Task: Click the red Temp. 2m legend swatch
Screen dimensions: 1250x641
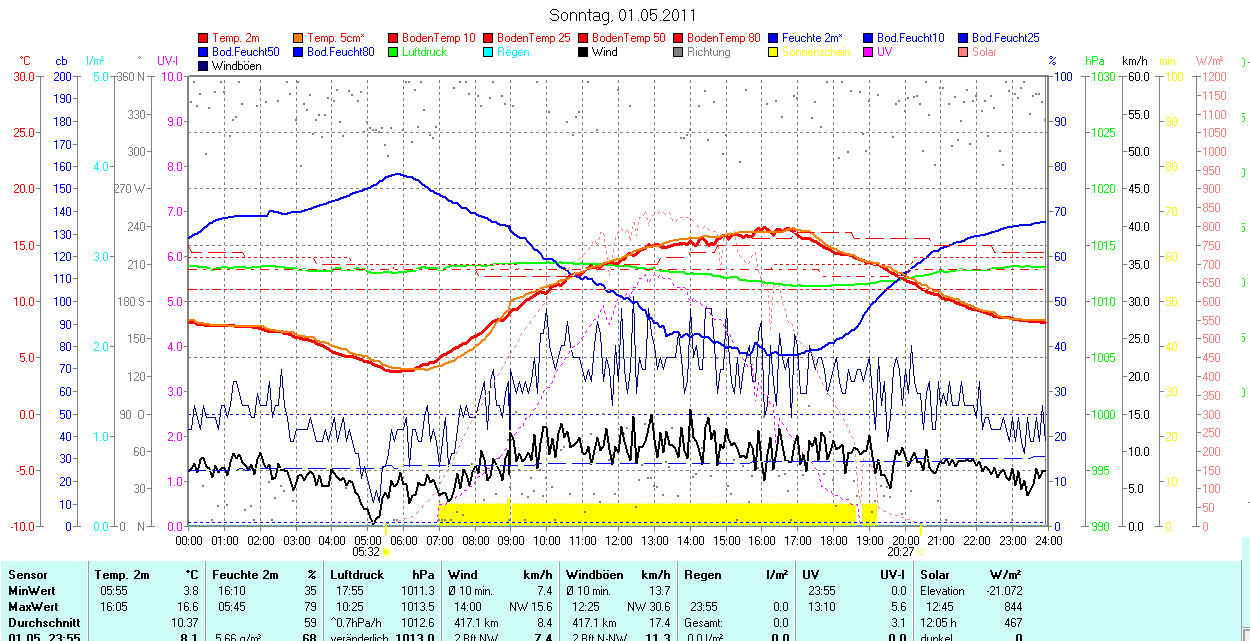Action: [204, 38]
